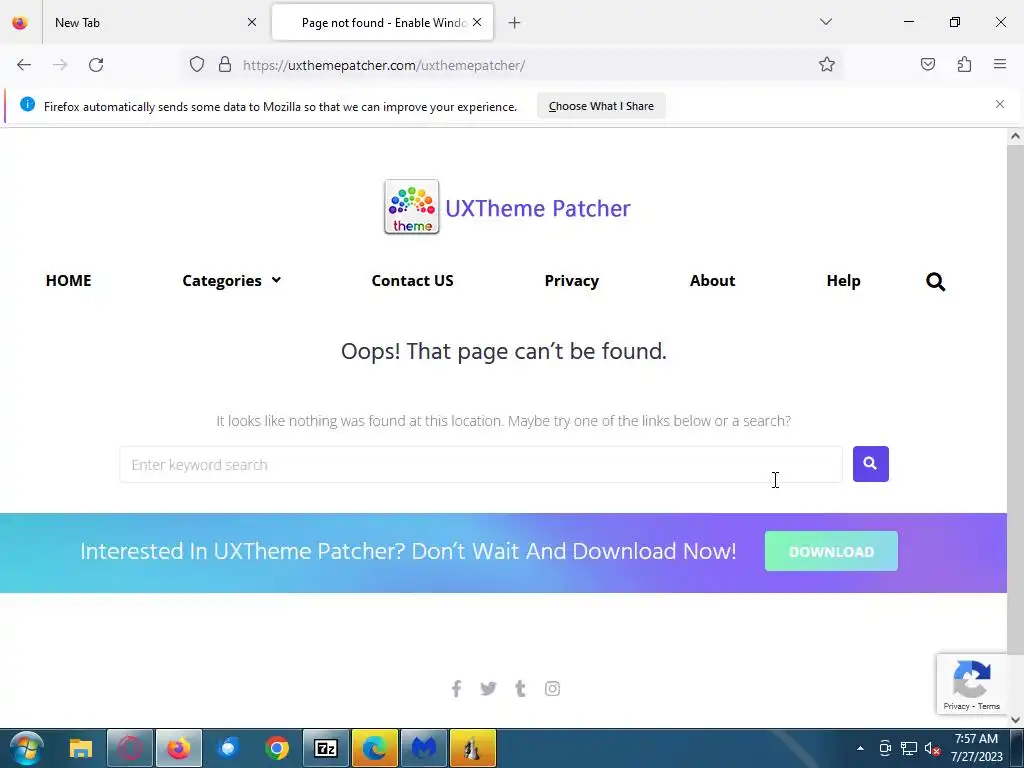Open the Windows Start button
This screenshot has width=1024, height=768.
click(26, 748)
